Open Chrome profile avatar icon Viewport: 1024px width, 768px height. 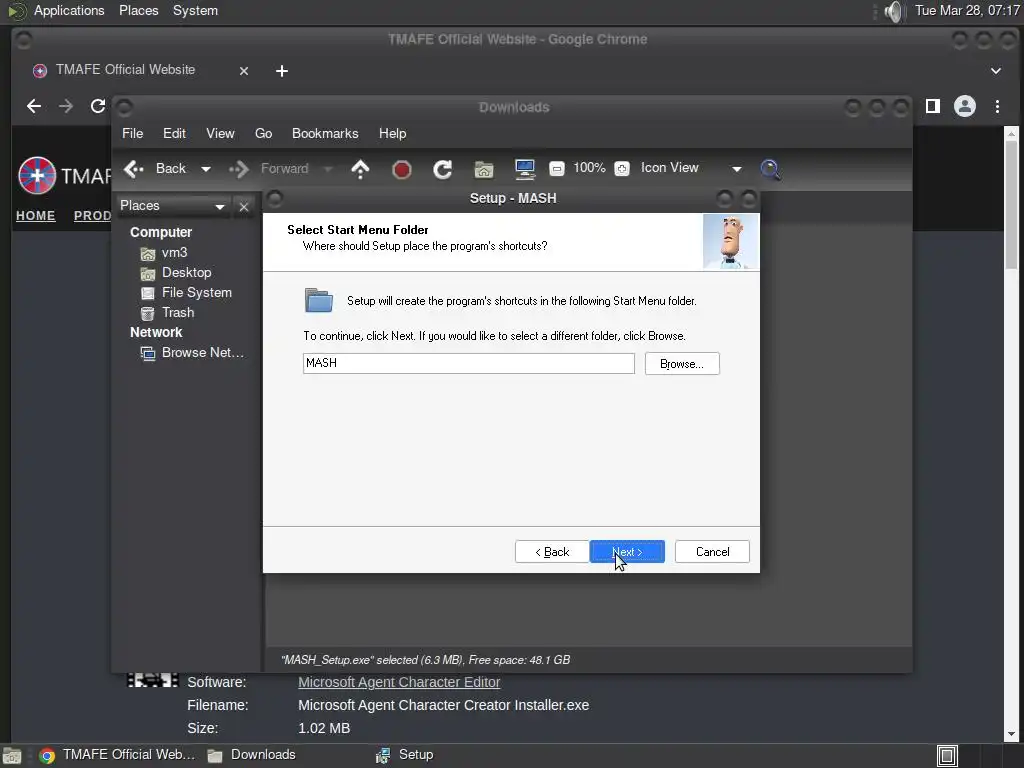[965, 106]
